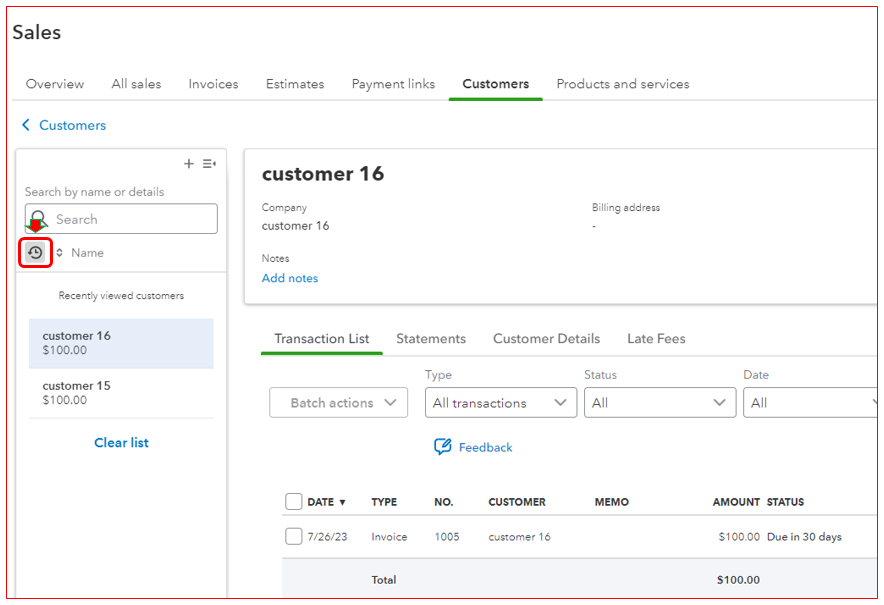The image size is (884, 605).
Task: Expand the Type filter showing All transactions
Action: (500, 402)
